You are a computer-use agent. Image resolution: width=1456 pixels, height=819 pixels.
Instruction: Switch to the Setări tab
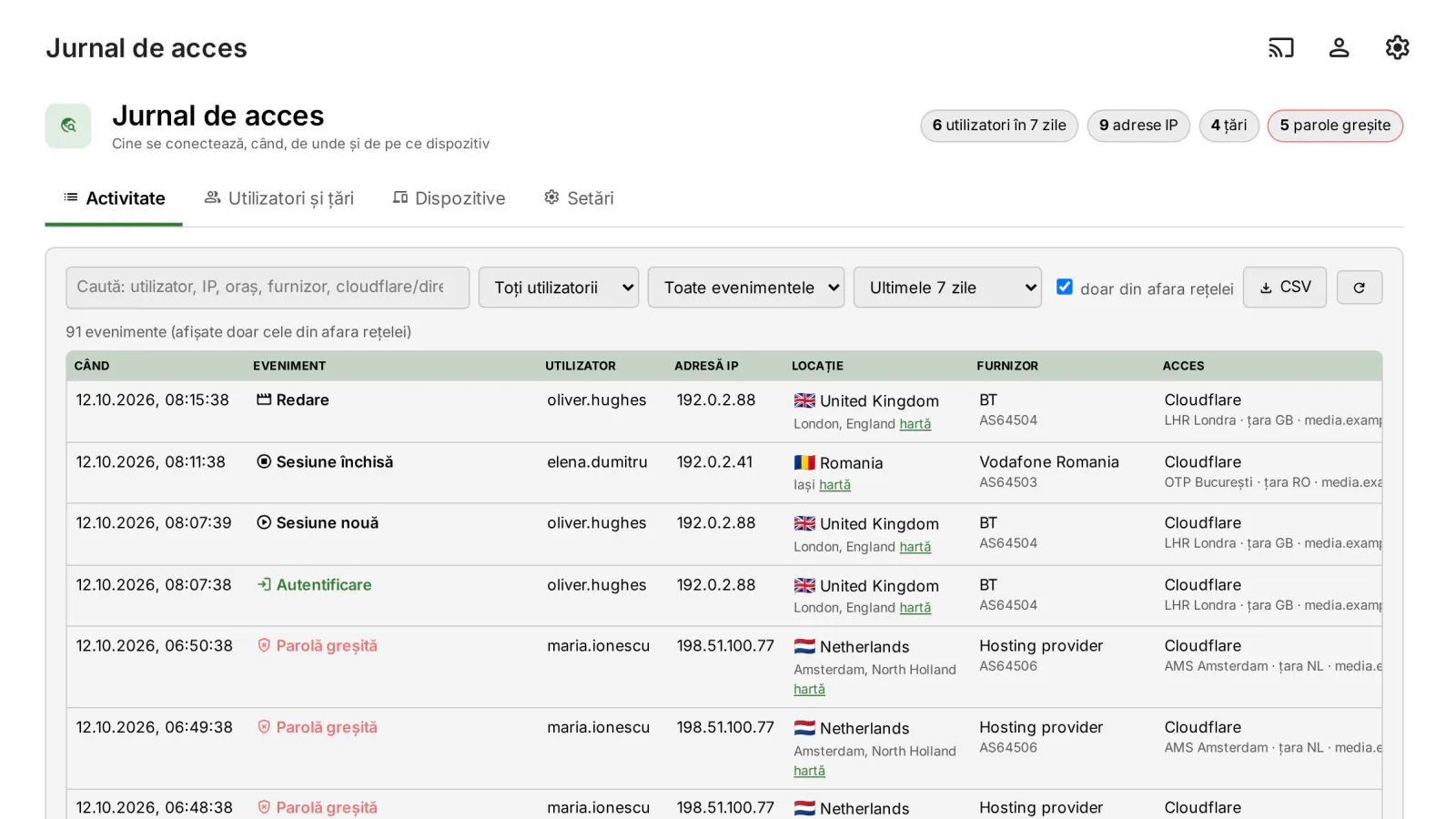[579, 198]
